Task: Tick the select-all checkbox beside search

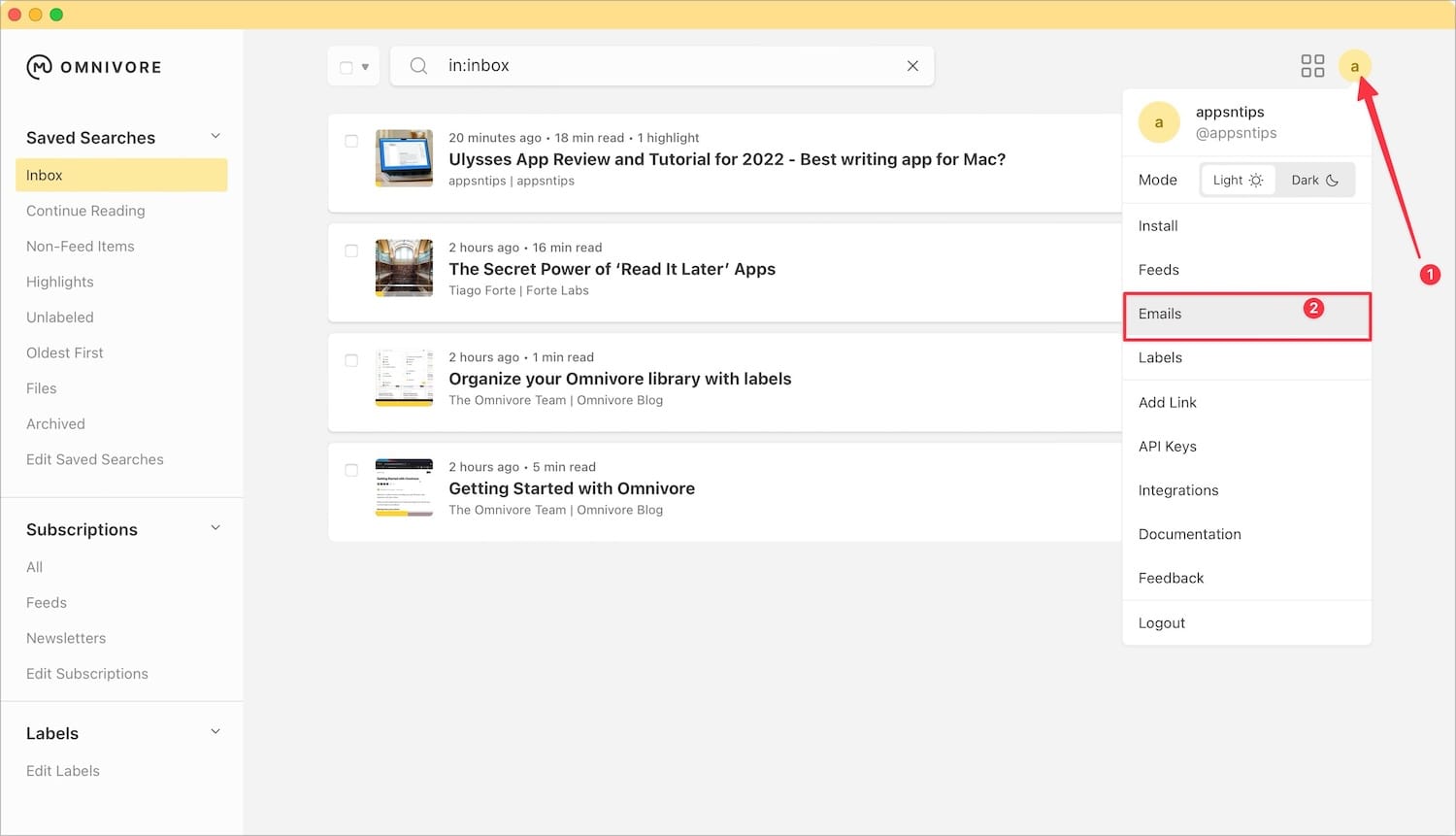Action: pyautogui.click(x=347, y=67)
